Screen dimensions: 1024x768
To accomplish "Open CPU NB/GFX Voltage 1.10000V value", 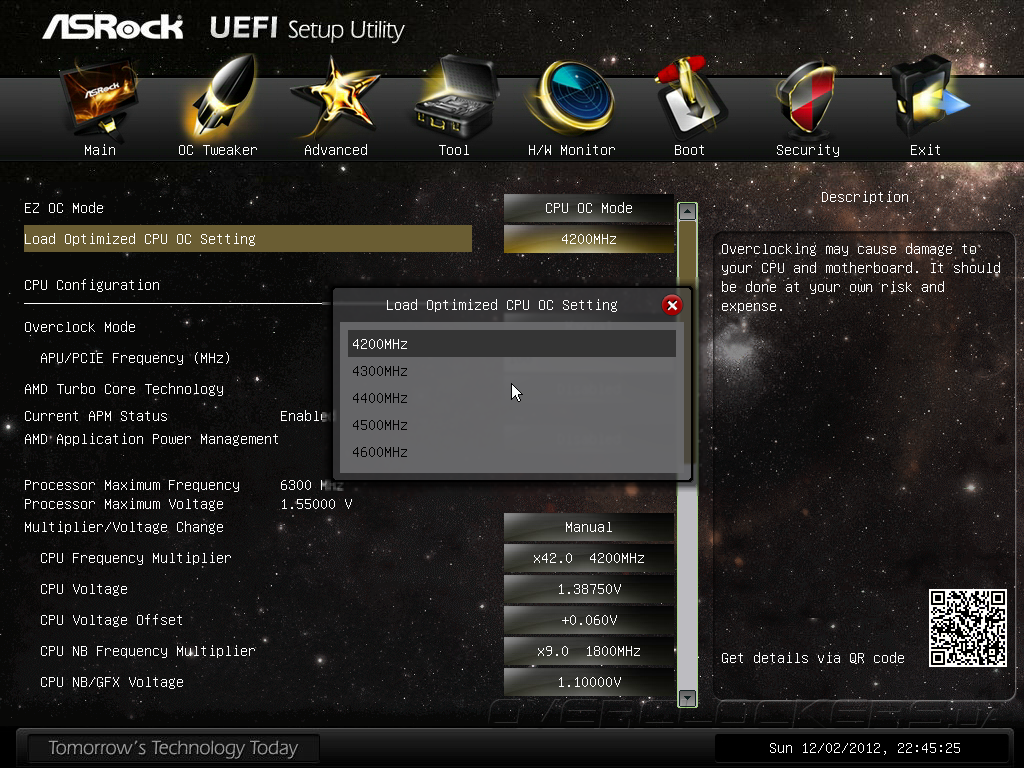I will pos(588,682).
